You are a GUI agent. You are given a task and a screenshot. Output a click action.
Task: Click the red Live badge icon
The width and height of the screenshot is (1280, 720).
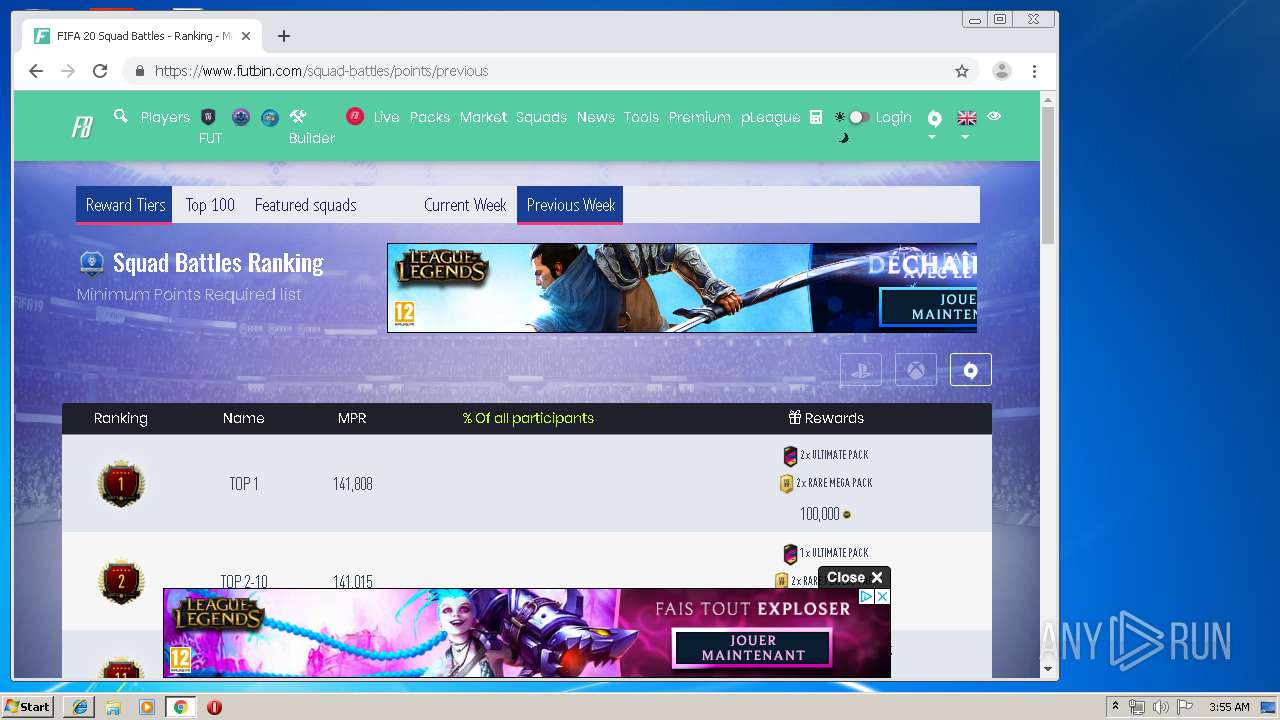(x=355, y=116)
